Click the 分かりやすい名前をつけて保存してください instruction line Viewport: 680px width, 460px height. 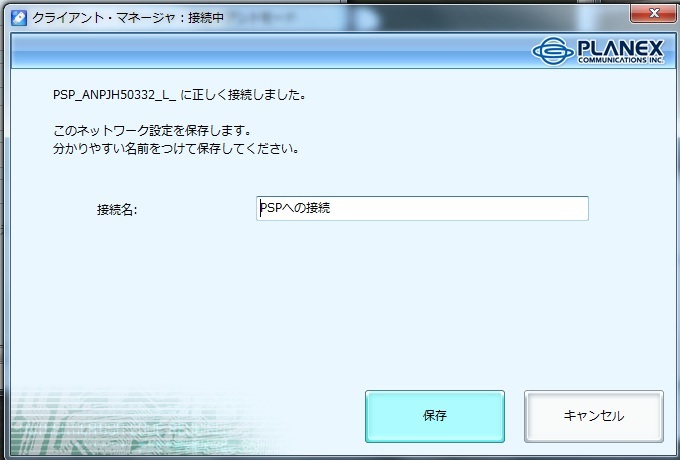pyautogui.click(x=176, y=149)
